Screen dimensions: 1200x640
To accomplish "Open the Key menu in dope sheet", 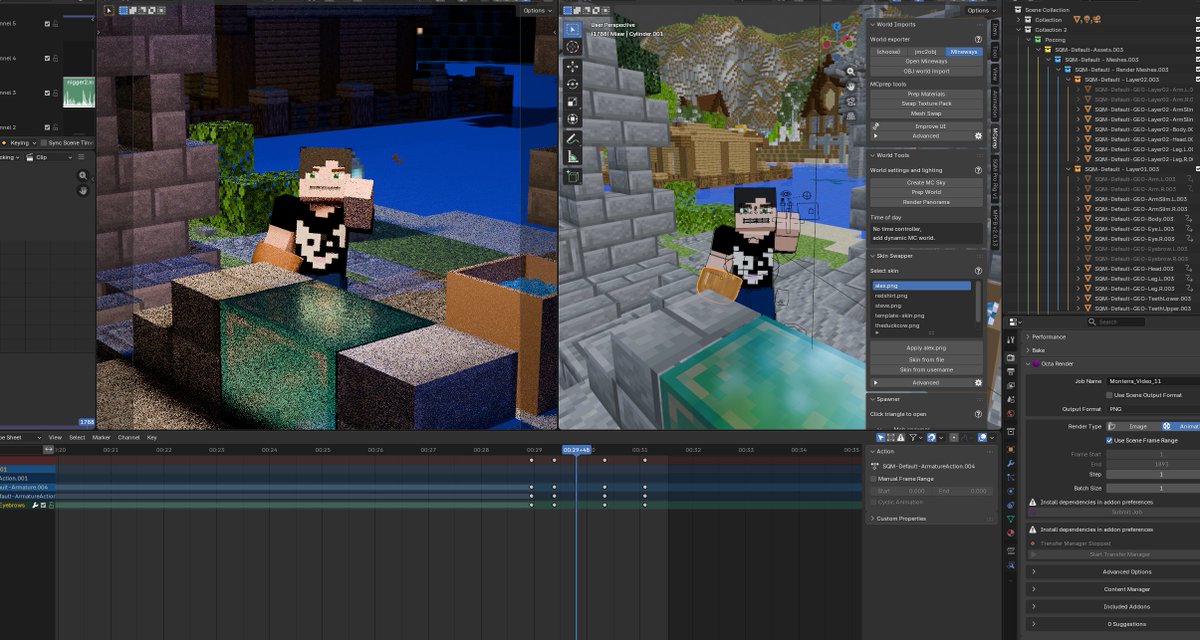I will coord(152,437).
